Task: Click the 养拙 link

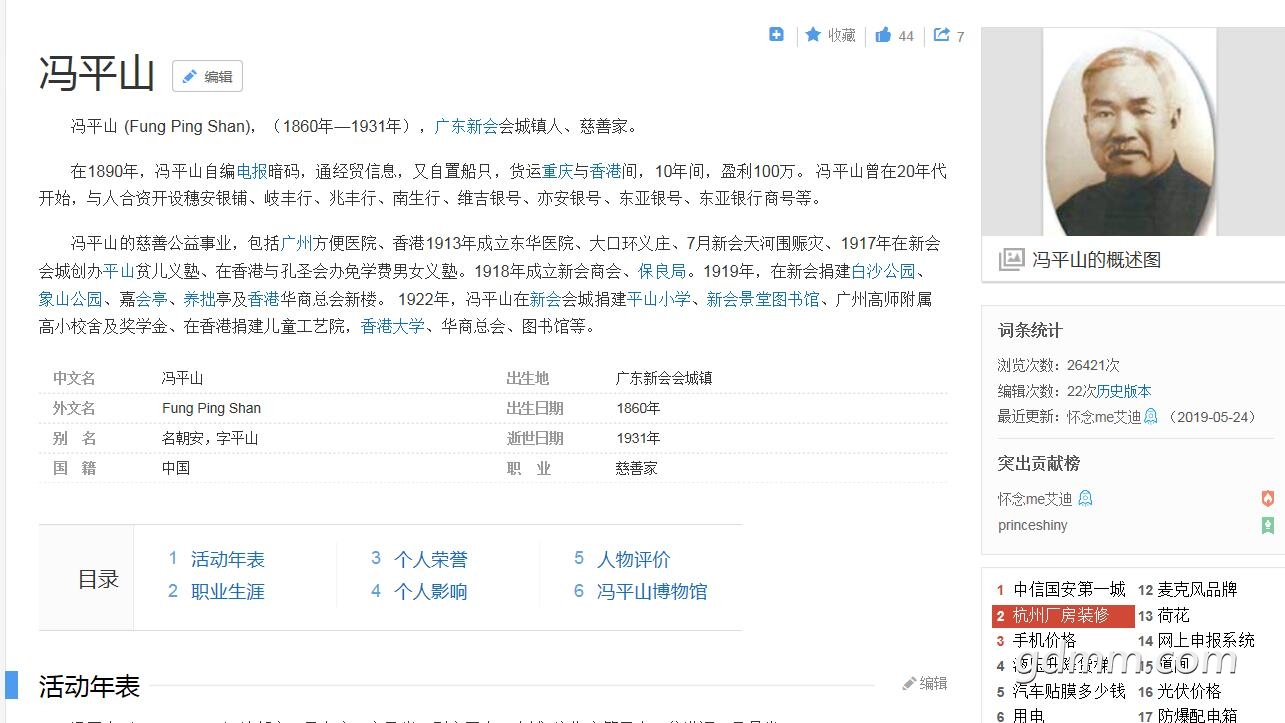Action: [200, 299]
